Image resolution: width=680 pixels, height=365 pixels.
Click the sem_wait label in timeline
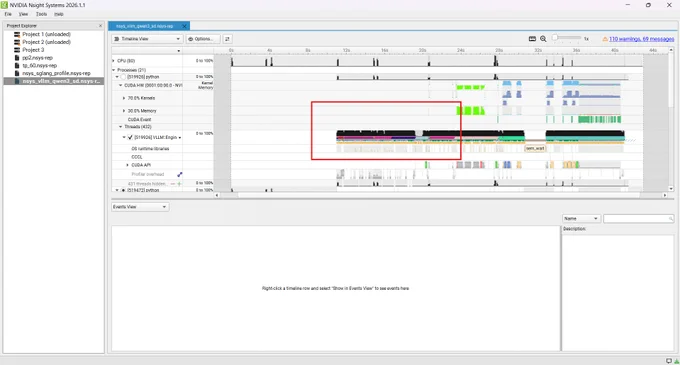click(535, 148)
